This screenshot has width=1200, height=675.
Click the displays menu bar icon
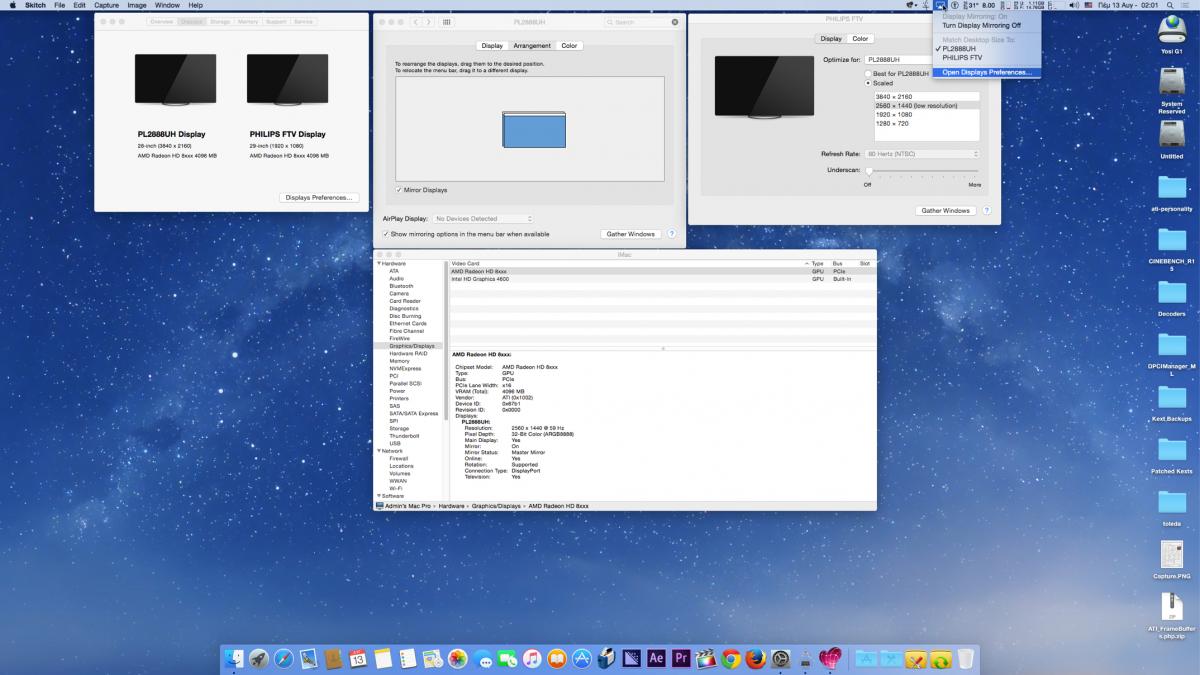click(941, 6)
